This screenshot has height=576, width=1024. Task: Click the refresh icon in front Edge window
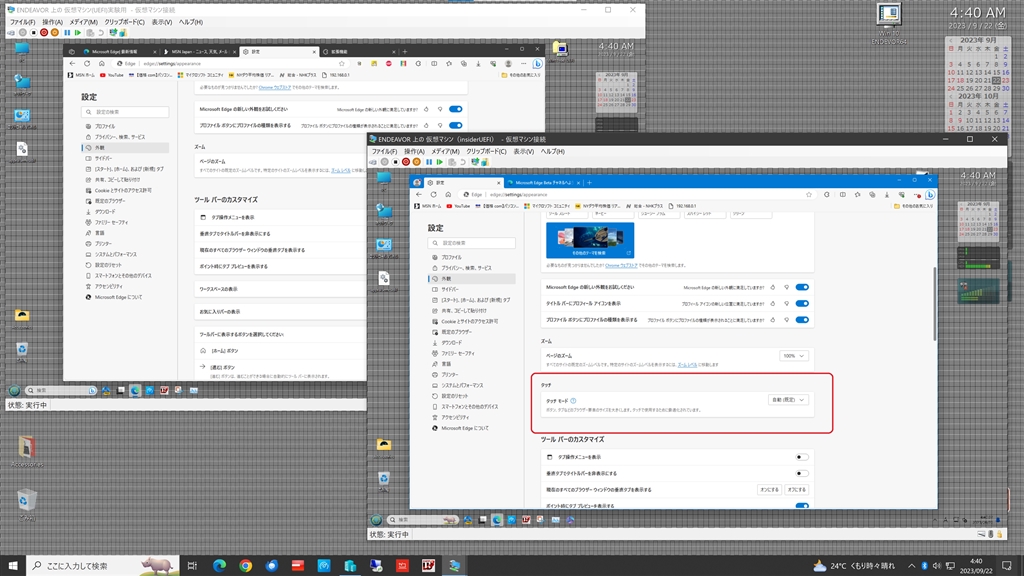coord(435,194)
